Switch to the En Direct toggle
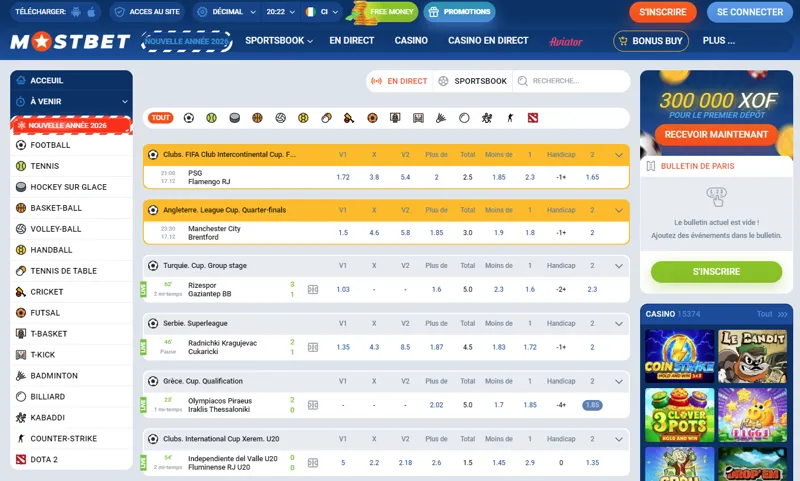The image size is (800, 481). coord(399,81)
